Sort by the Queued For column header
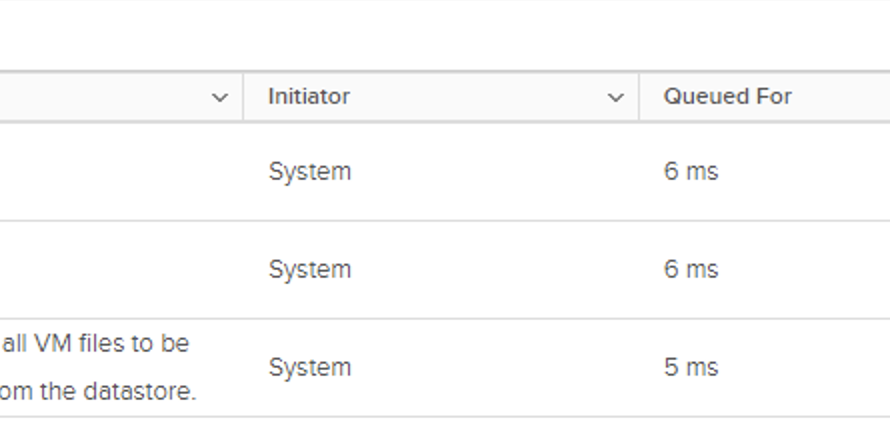Viewport: 890px width, 442px height. [x=727, y=97]
